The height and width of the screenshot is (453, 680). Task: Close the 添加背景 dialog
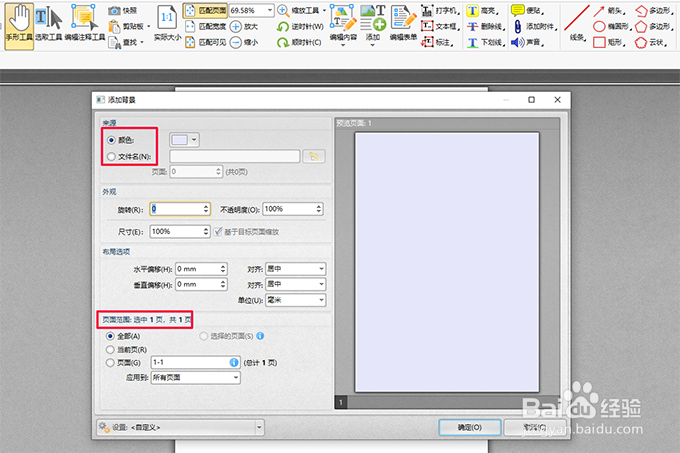tap(557, 100)
